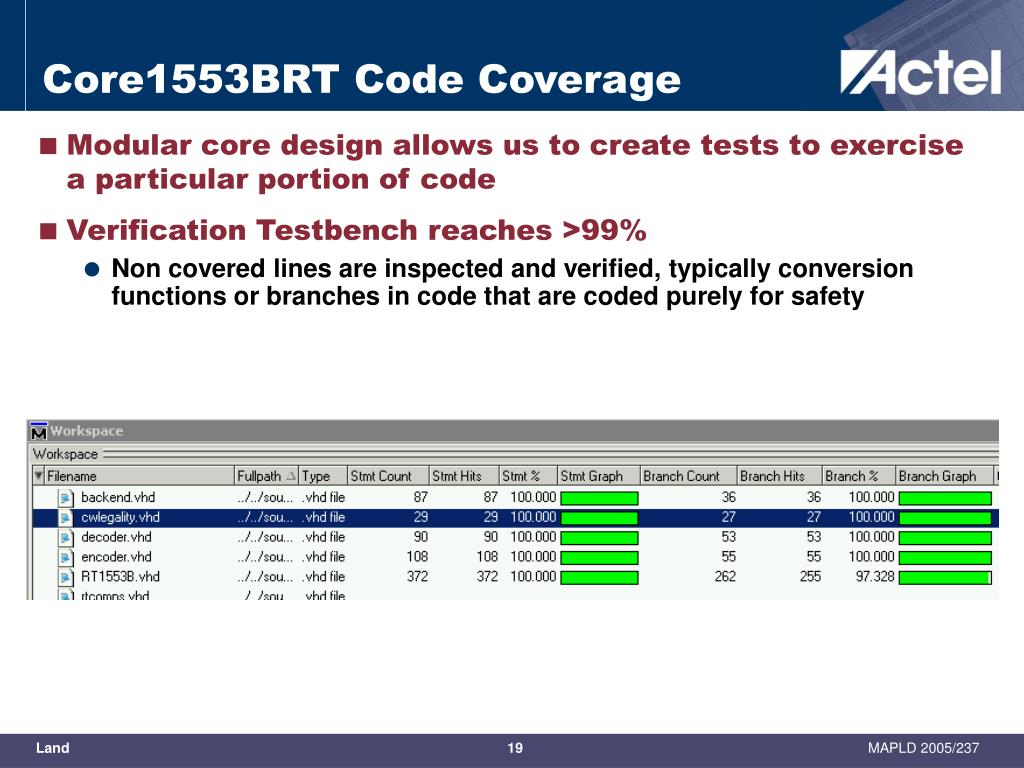Sort by Branch % column header
Image resolution: width=1024 pixels, height=768 pixels.
[859, 476]
